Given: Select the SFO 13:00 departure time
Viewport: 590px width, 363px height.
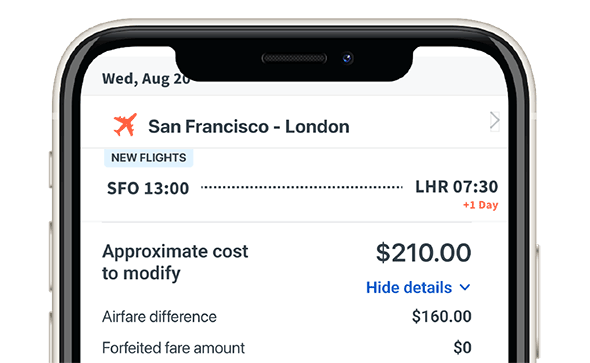Looking at the screenshot, I should (148, 188).
